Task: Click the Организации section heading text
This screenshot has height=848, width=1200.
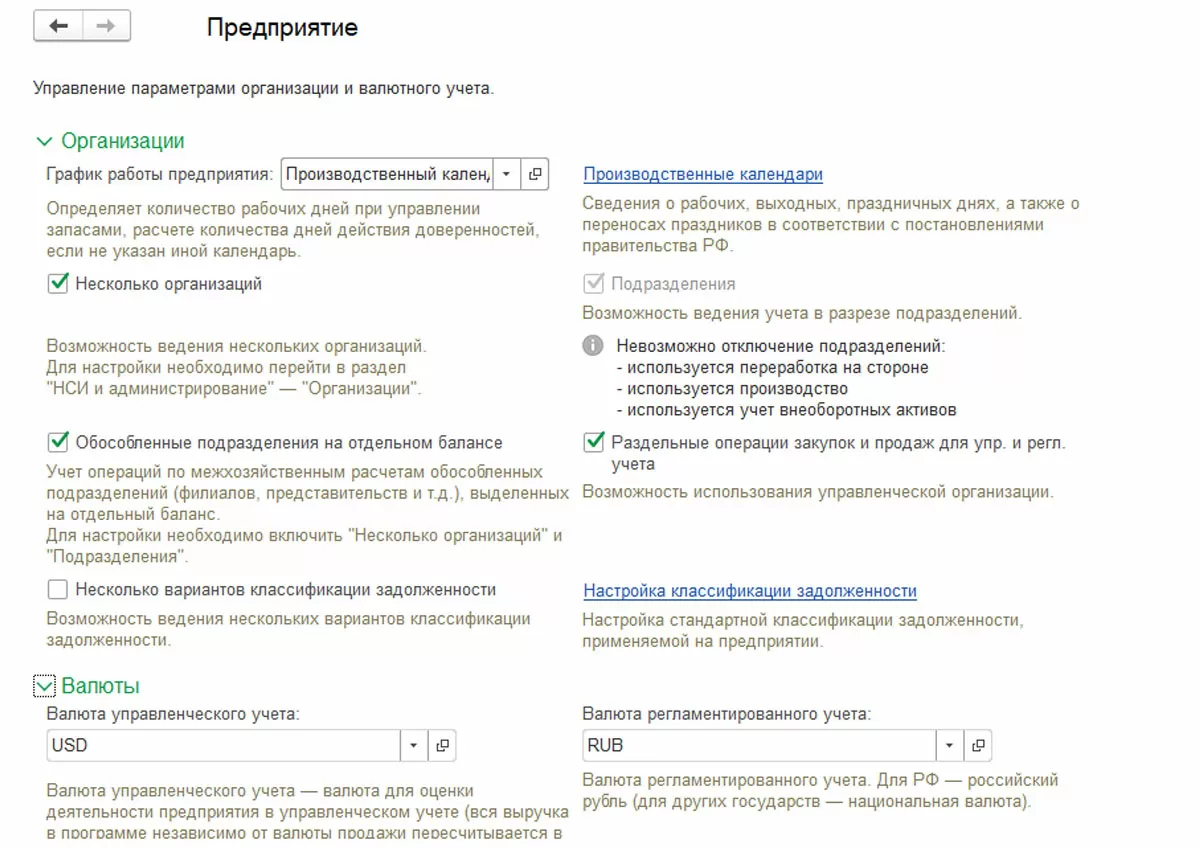Action: click(123, 142)
